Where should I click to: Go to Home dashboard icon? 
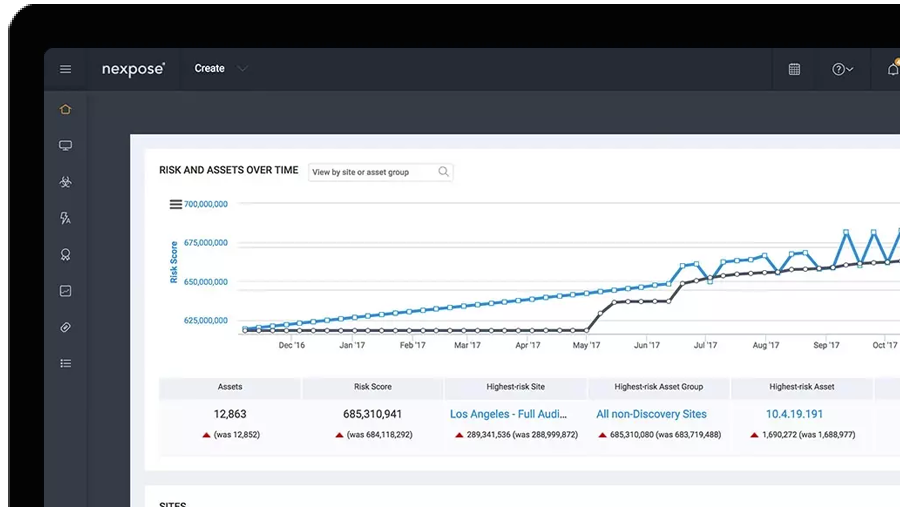click(x=65, y=109)
